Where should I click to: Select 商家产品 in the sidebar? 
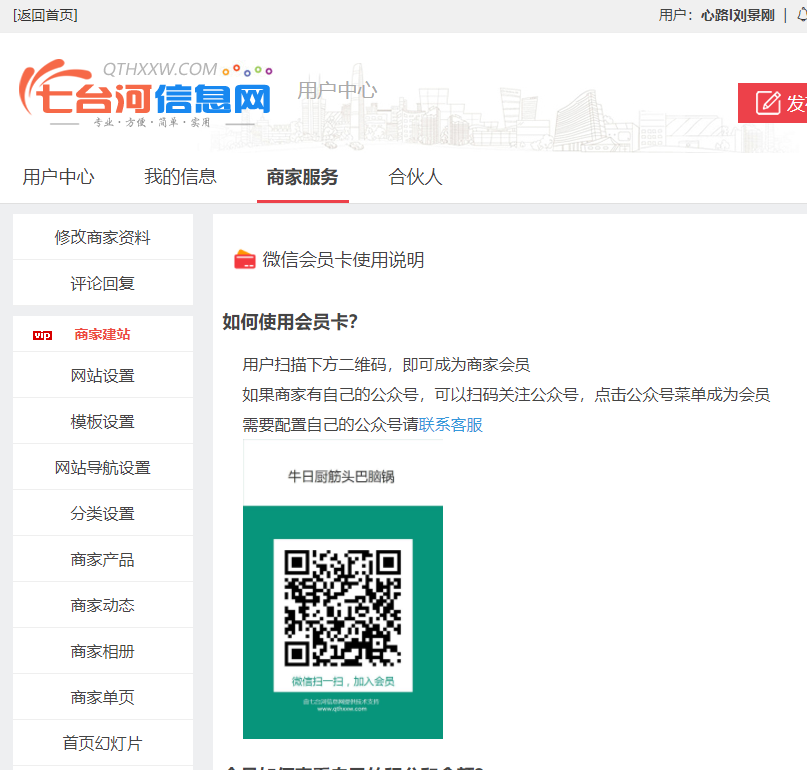103,560
